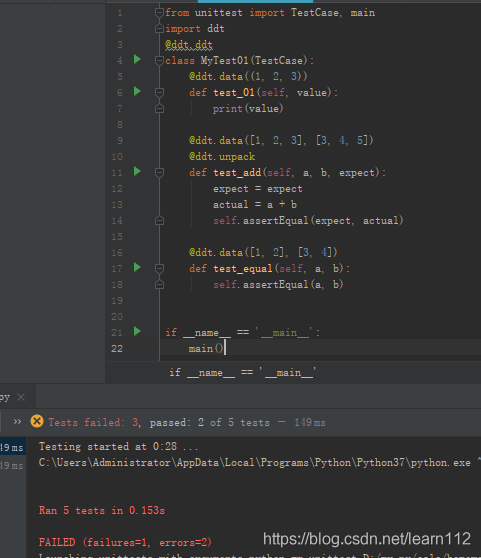Select the 149 ms test result row
This screenshot has height=558, width=481.
tap(13, 447)
